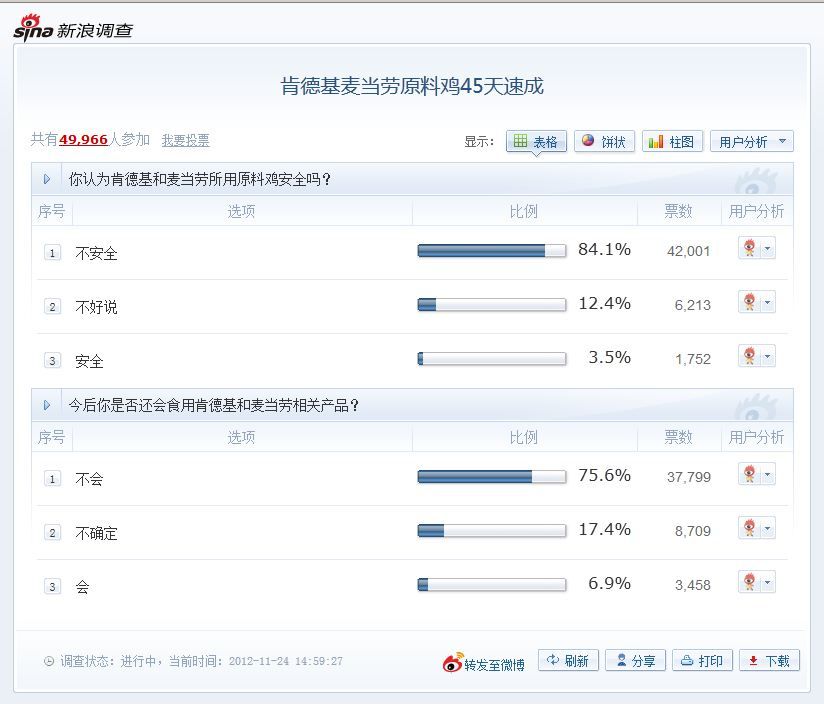The image size is (824, 704).
Task: Click the 打印 print button
Action: click(x=702, y=660)
